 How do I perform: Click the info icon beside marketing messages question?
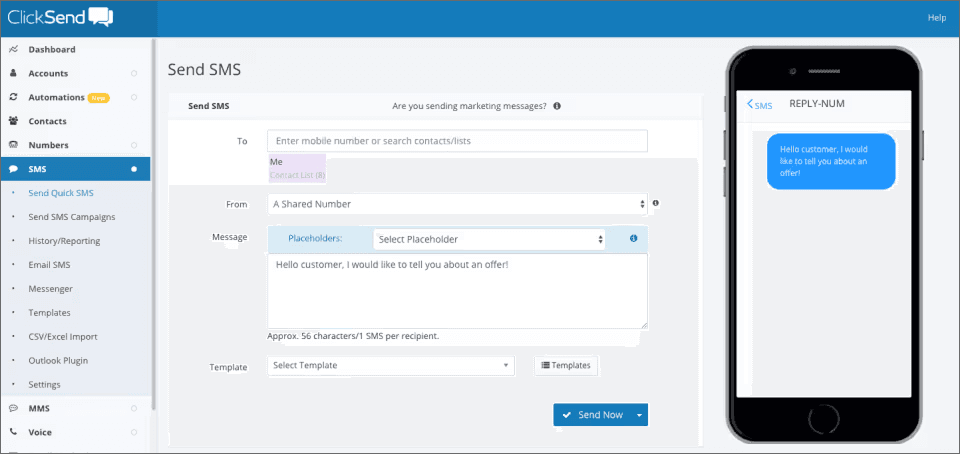click(557, 106)
